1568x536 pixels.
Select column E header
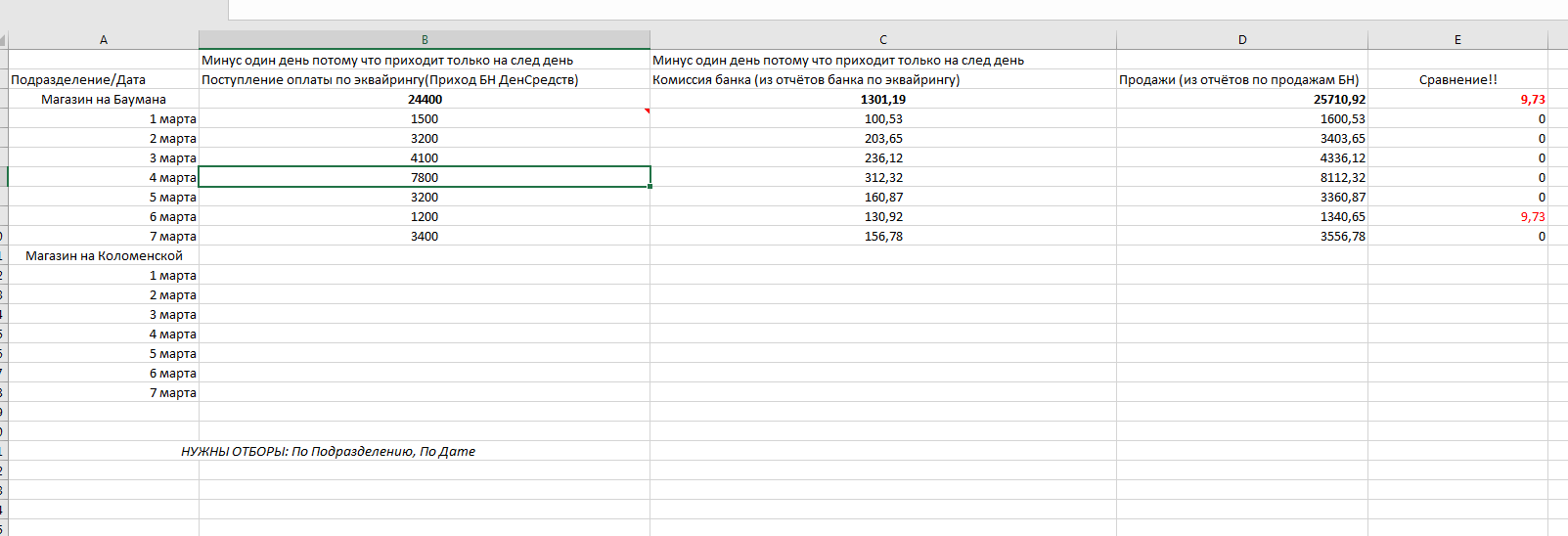[x=1456, y=40]
